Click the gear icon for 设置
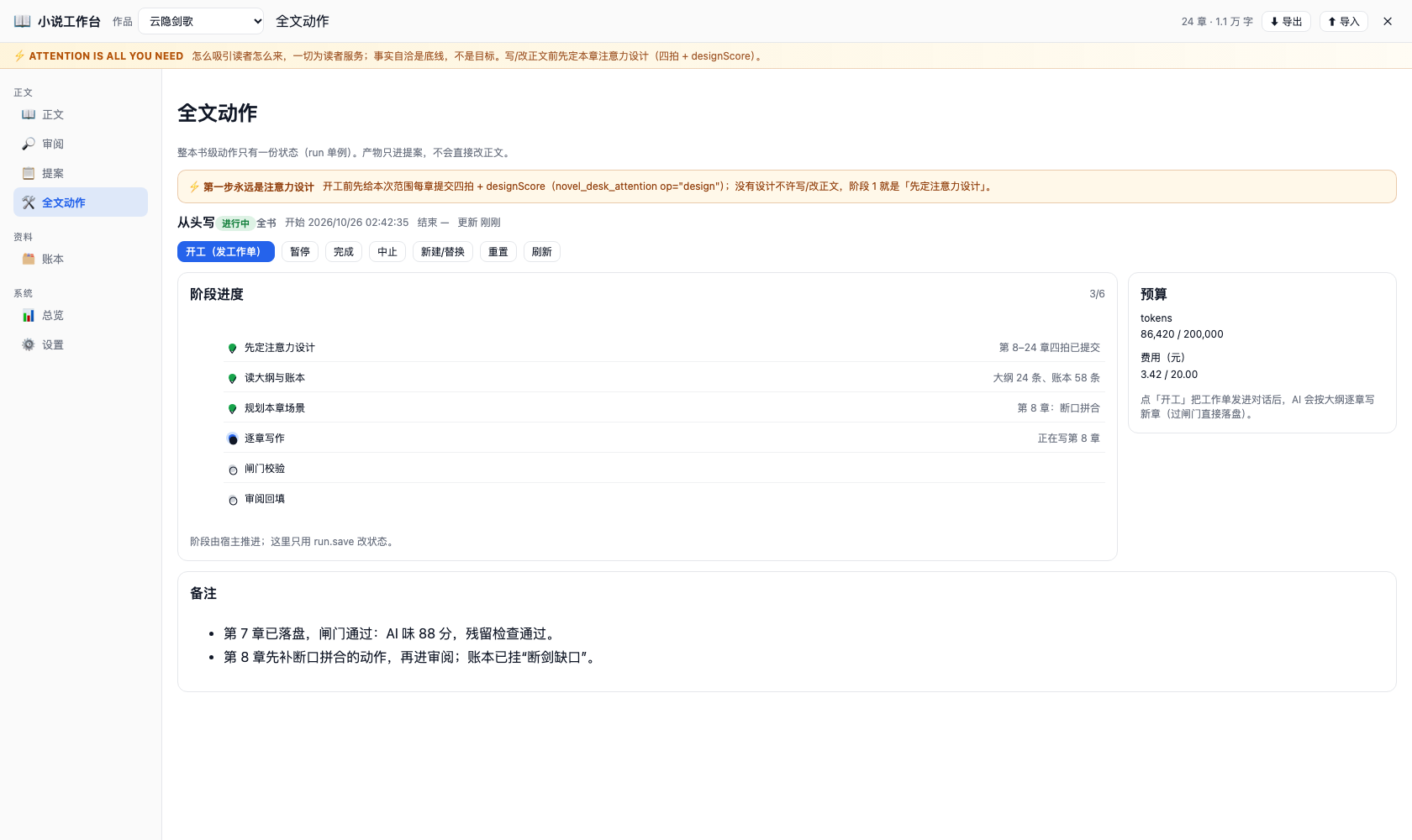This screenshot has height=840, width=1412. [29, 344]
